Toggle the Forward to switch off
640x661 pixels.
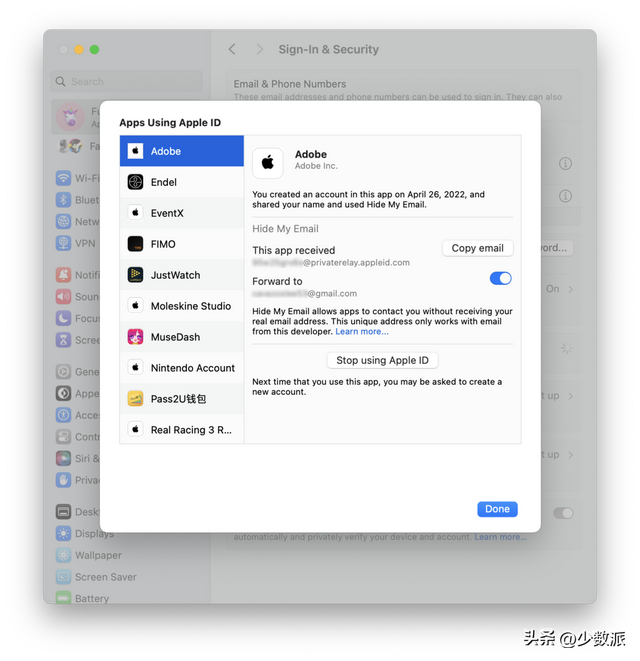point(500,278)
